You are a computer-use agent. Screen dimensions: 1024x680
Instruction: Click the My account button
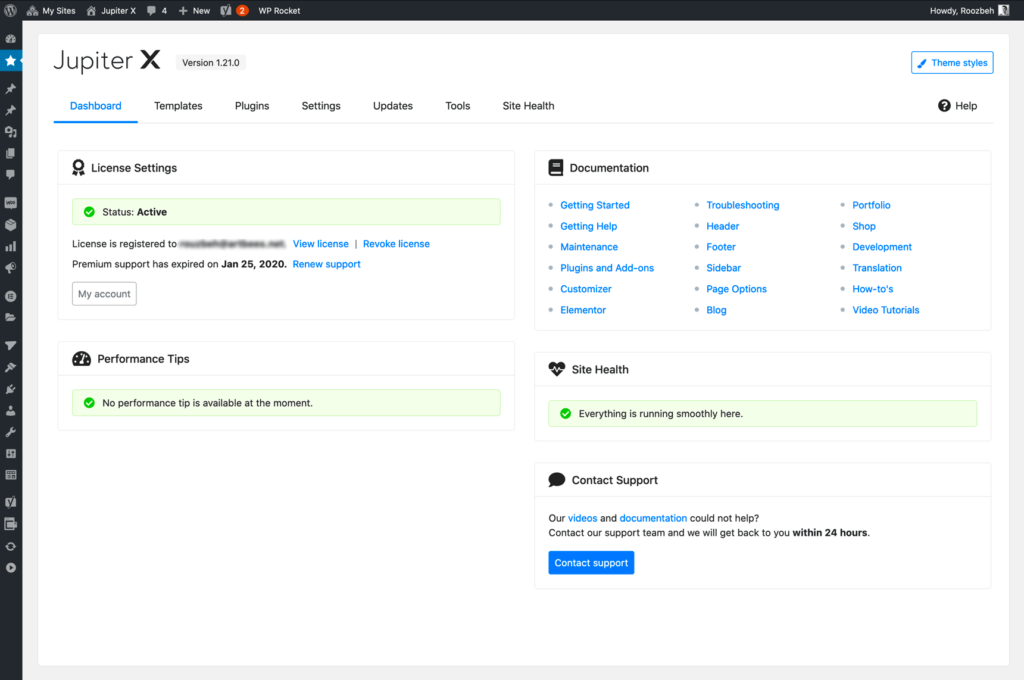tap(104, 294)
